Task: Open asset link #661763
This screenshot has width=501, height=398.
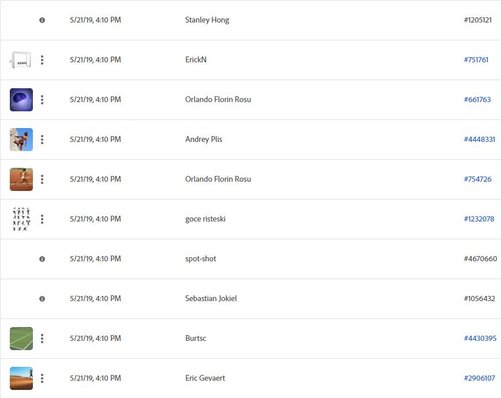Action: 477,99
